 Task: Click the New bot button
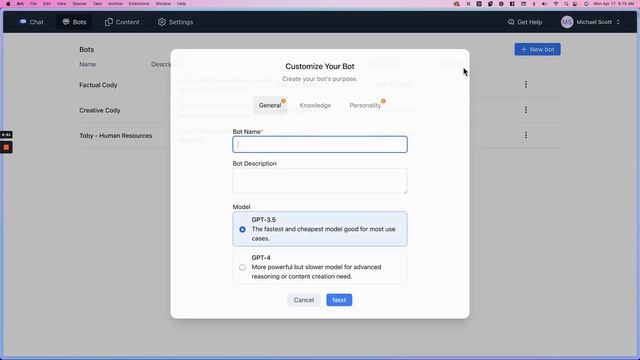pyautogui.click(x=537, y=49)
